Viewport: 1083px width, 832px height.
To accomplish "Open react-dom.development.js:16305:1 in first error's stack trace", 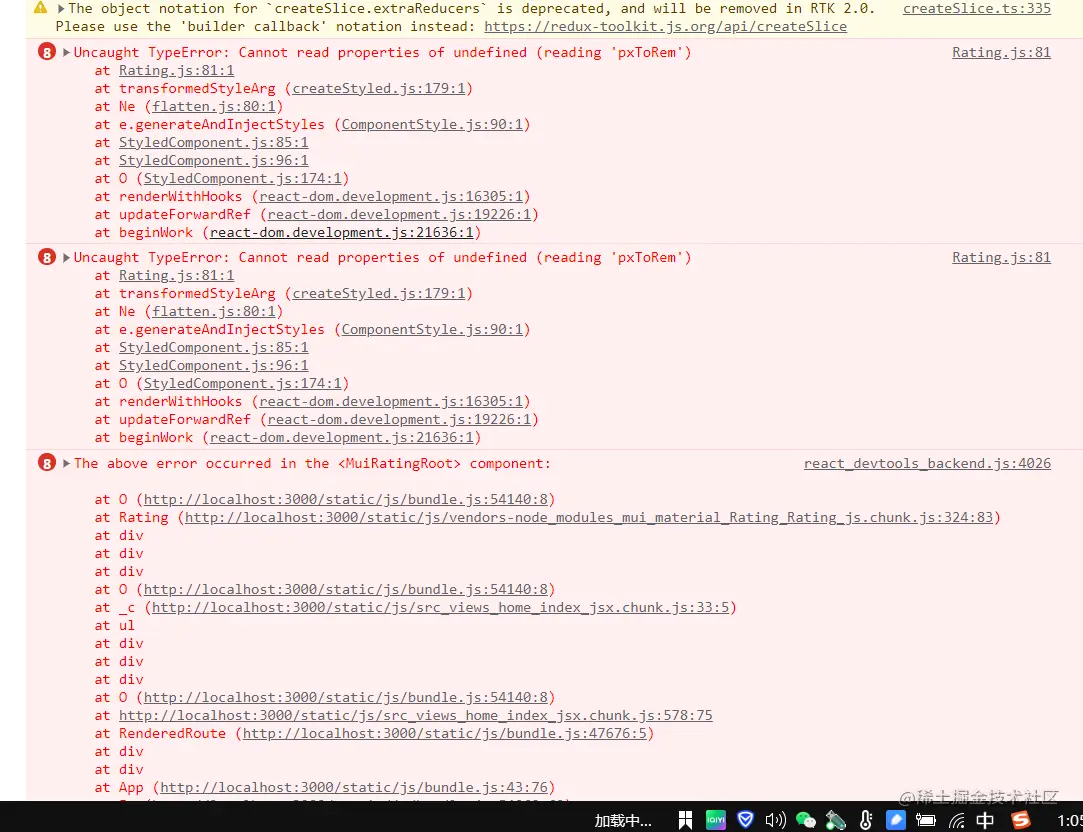I will [391, 196].
